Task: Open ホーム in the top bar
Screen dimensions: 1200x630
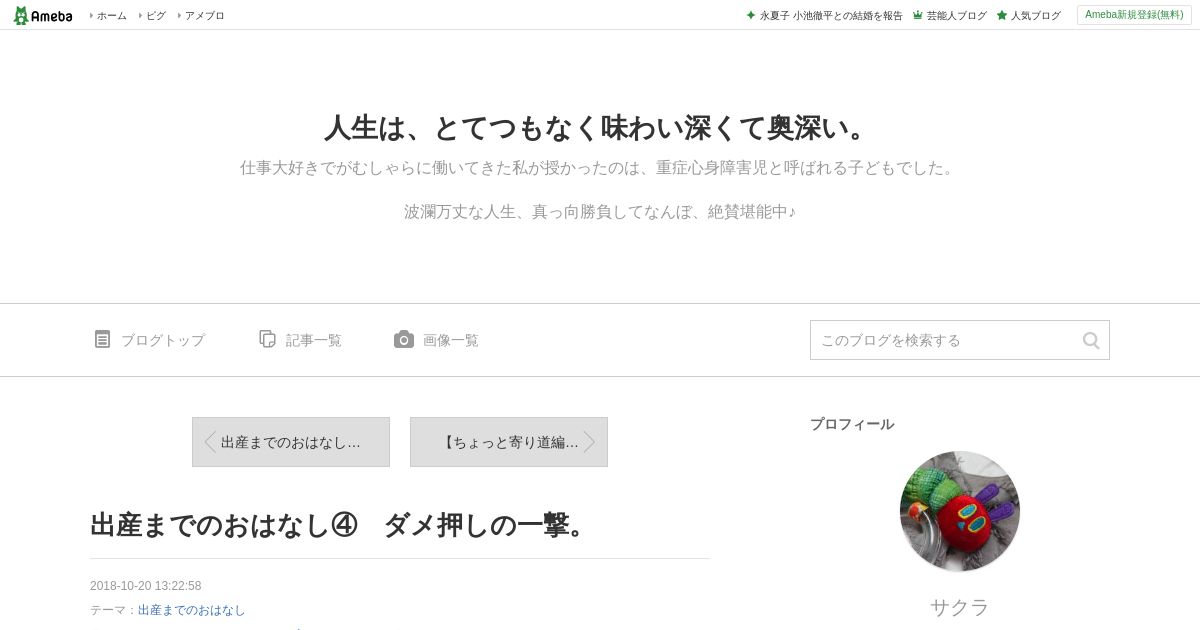Action: (111, 16)
